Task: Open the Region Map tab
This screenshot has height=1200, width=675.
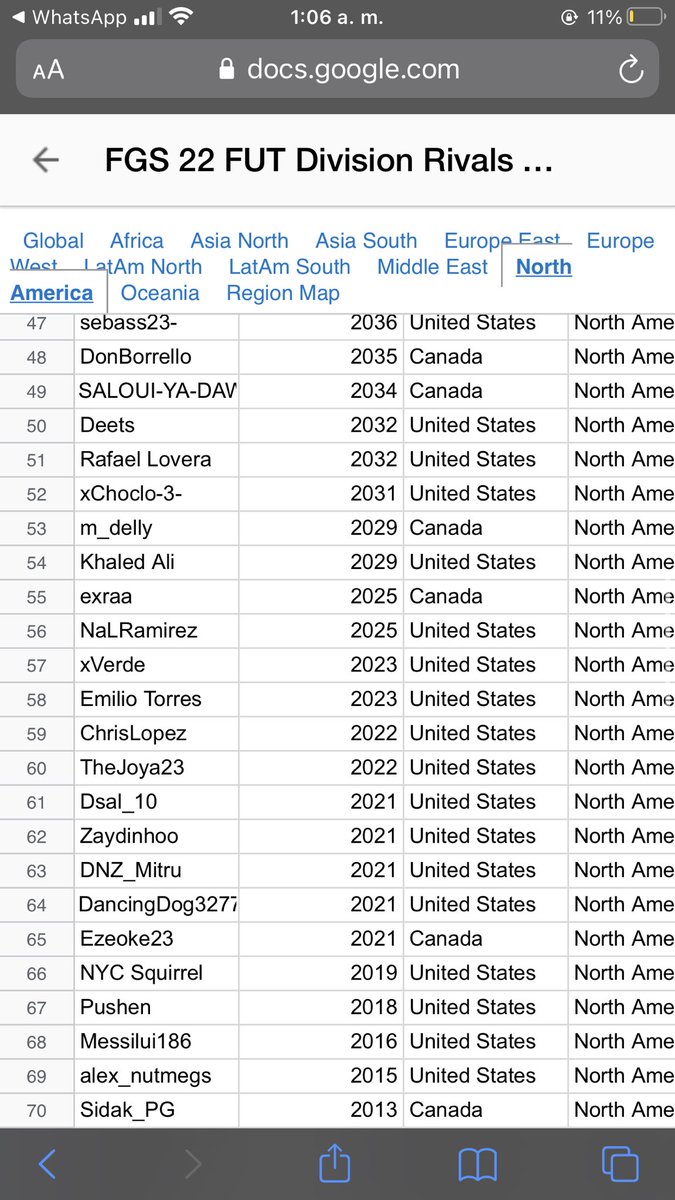Action: 283,293
